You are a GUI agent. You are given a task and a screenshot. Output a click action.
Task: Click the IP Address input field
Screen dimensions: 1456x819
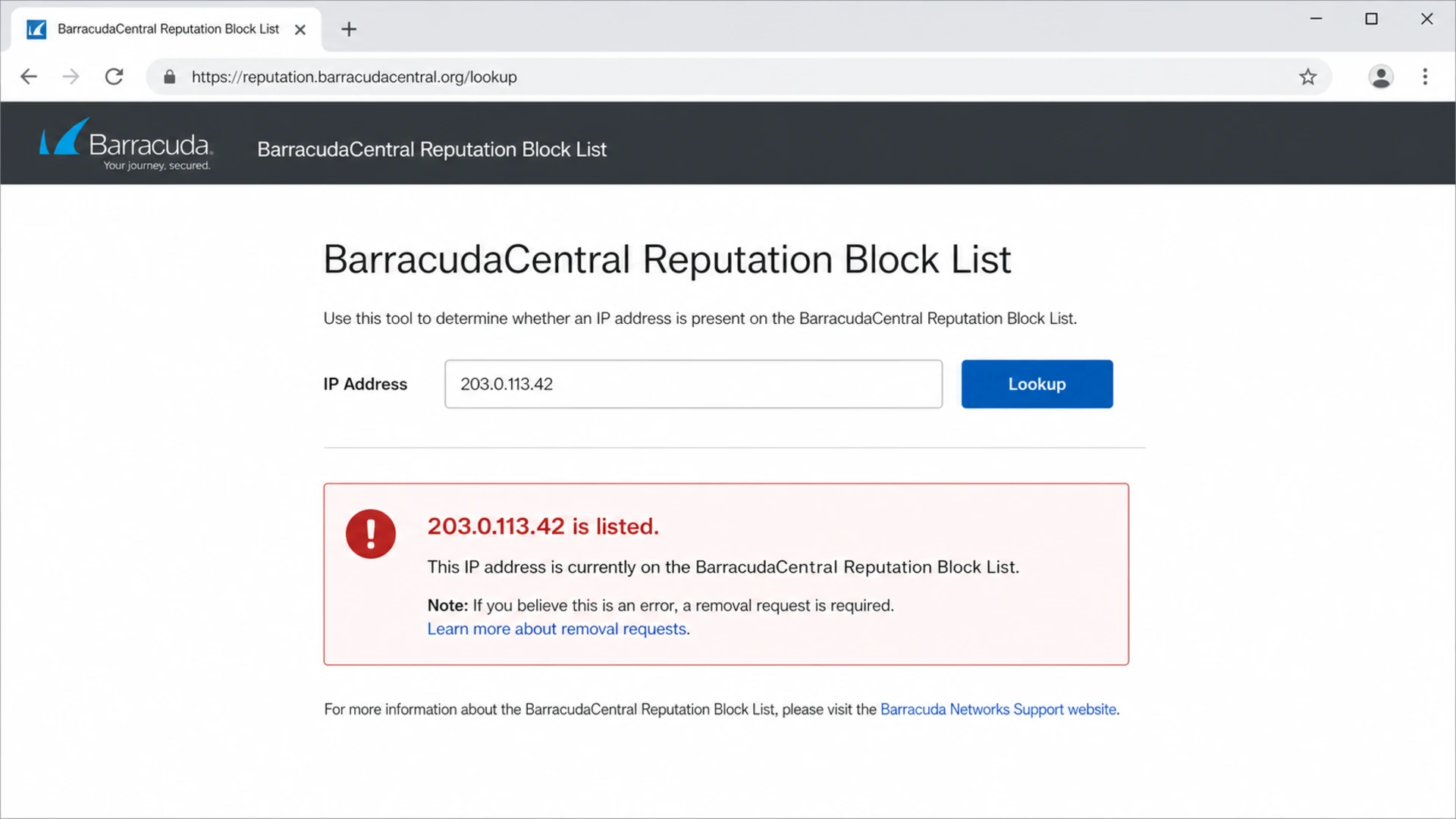tap(693, 384)
